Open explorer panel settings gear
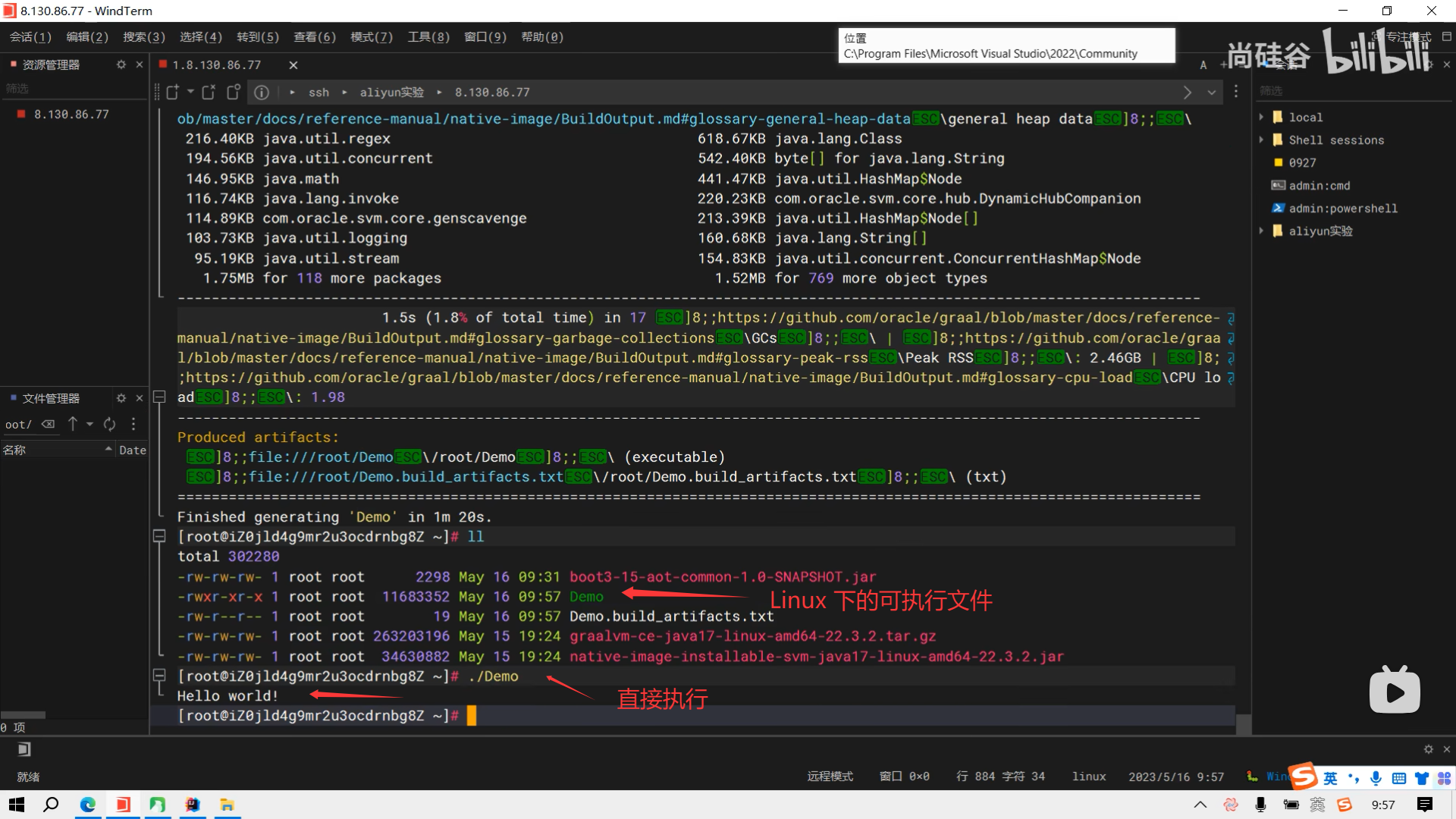The image size is (1456, 819). point(121,64)
